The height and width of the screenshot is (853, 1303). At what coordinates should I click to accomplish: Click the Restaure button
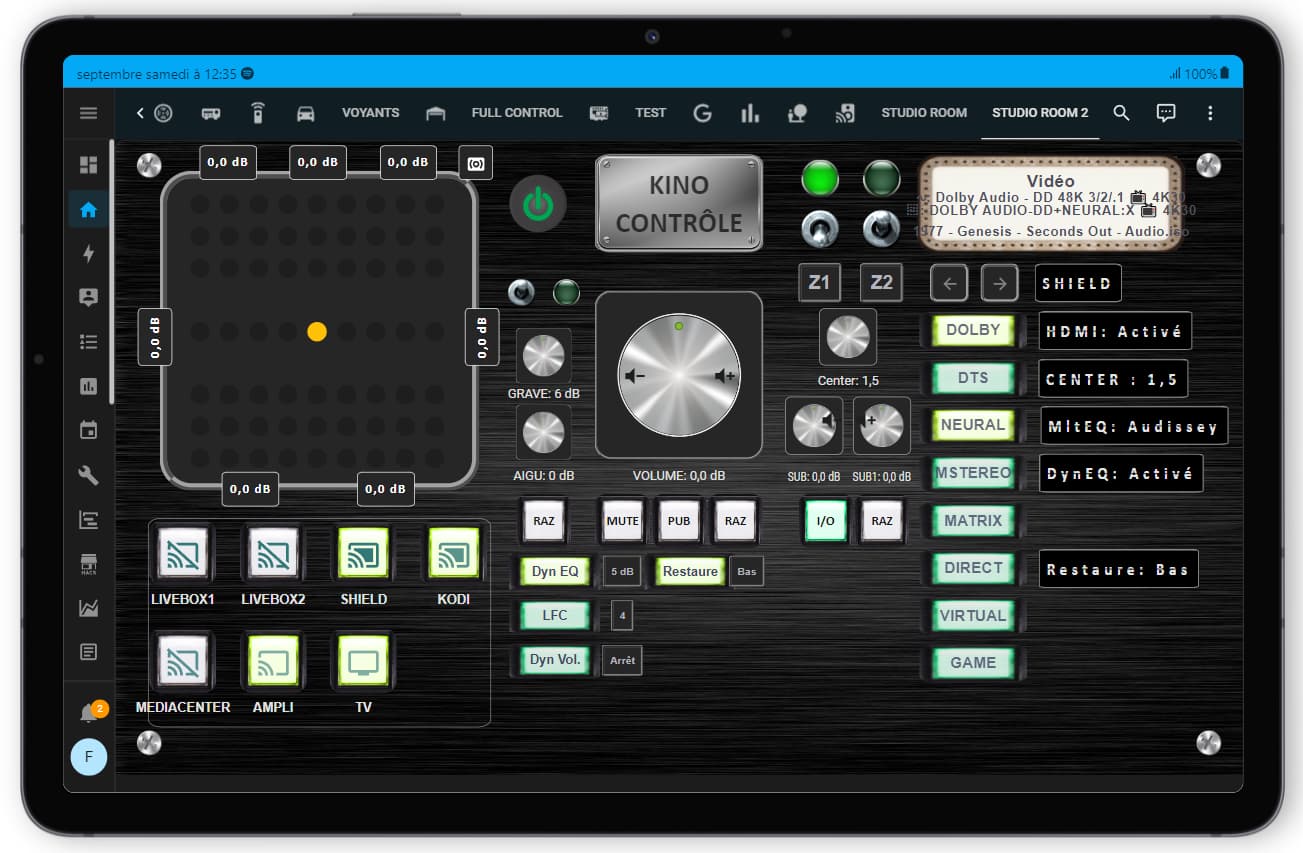690,572
